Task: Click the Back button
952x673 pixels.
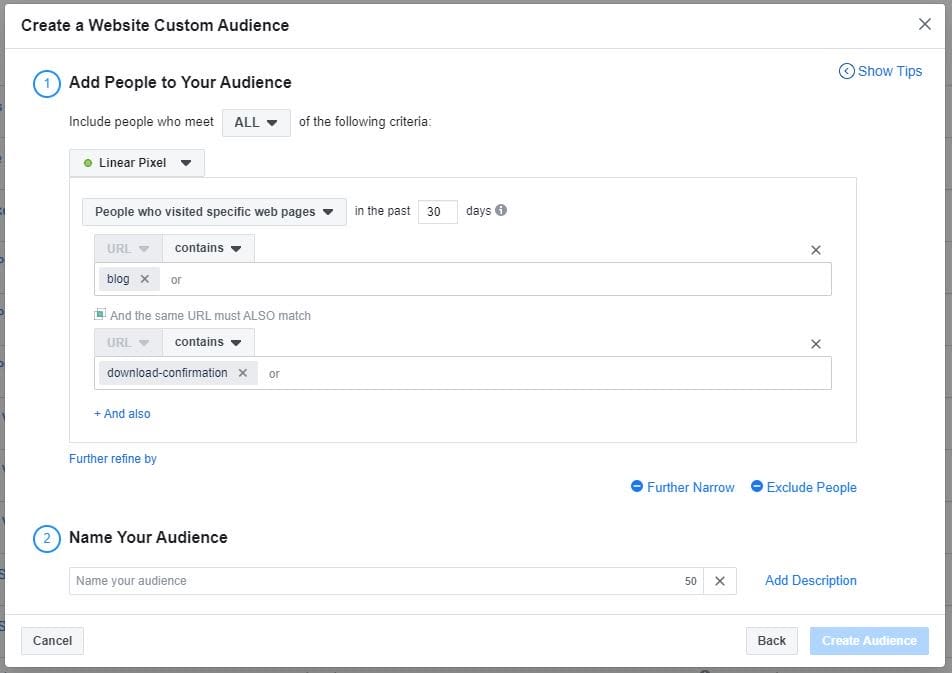Action: (x=772, y=641)
